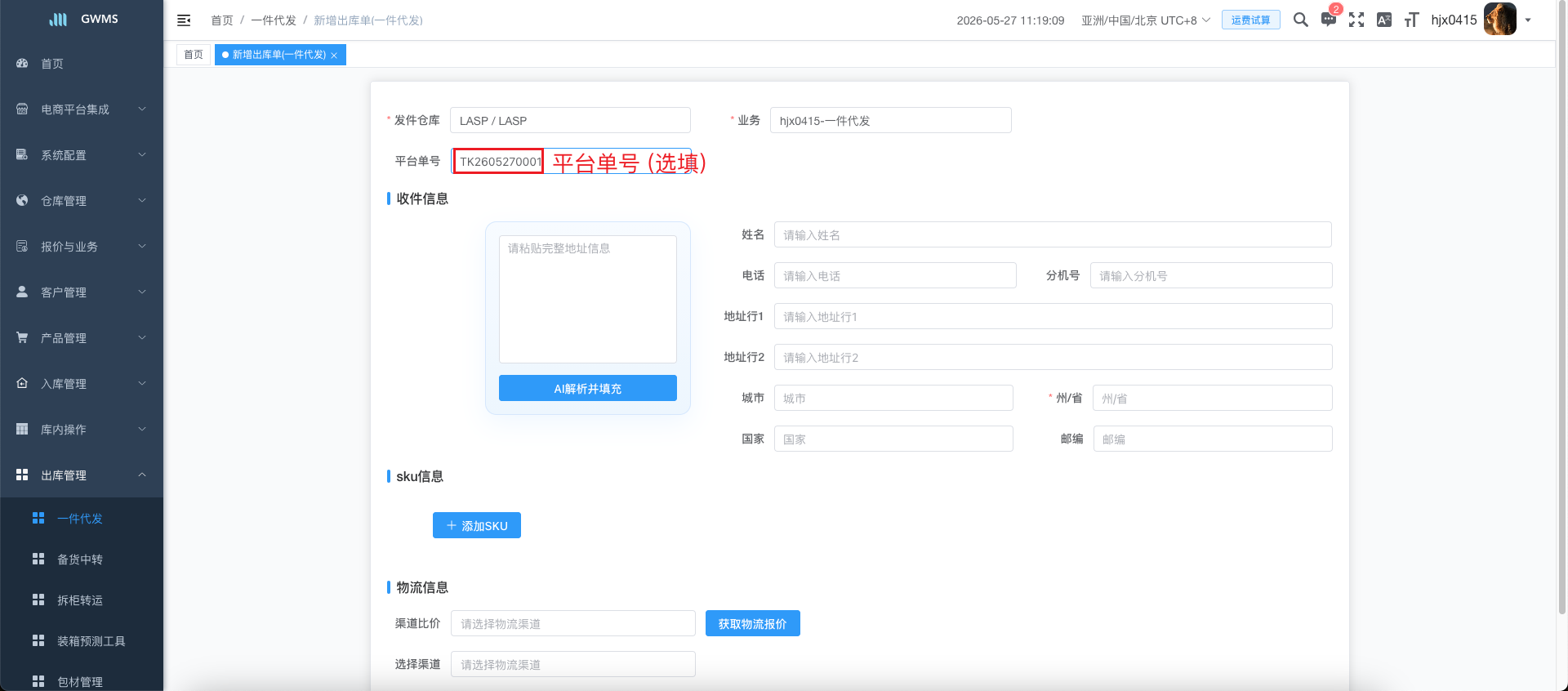The height and width of the screenshot is (691, 1568).
Task: Collapse 出库管理 menu chevron
Action: click(x=142, y=475)
